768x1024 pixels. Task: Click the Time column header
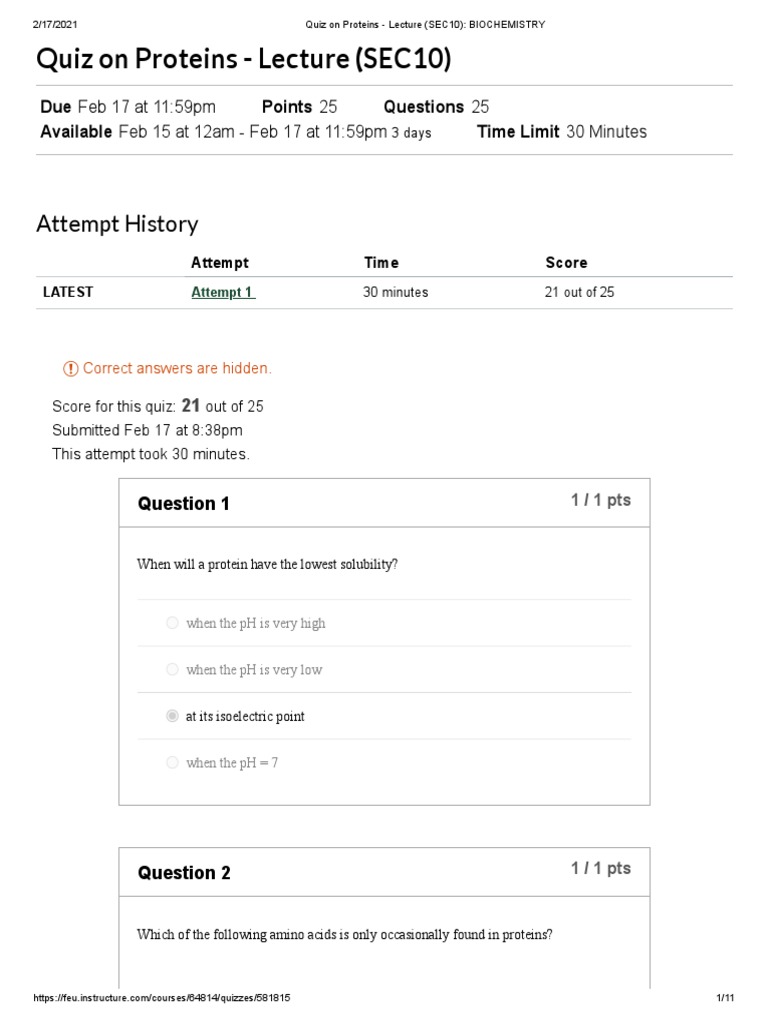381,263
